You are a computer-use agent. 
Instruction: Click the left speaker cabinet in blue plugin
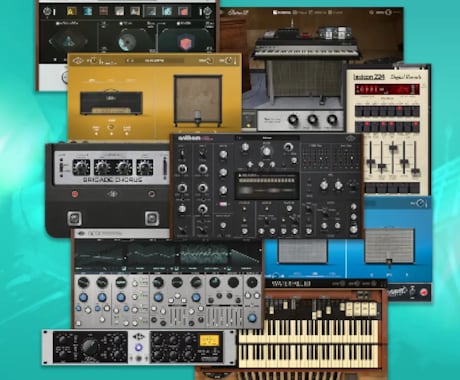pos(303,252)
